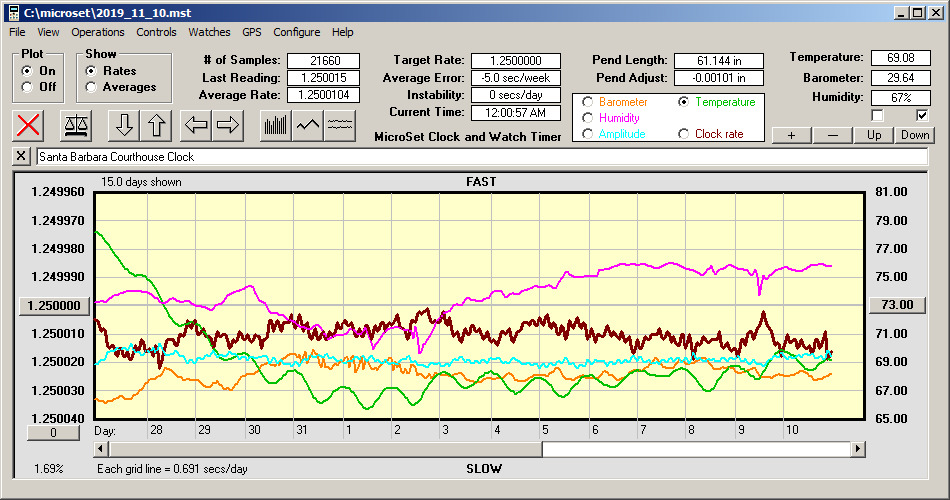Click the Humidity value field
950x500 pixels.
coord(900,97)
